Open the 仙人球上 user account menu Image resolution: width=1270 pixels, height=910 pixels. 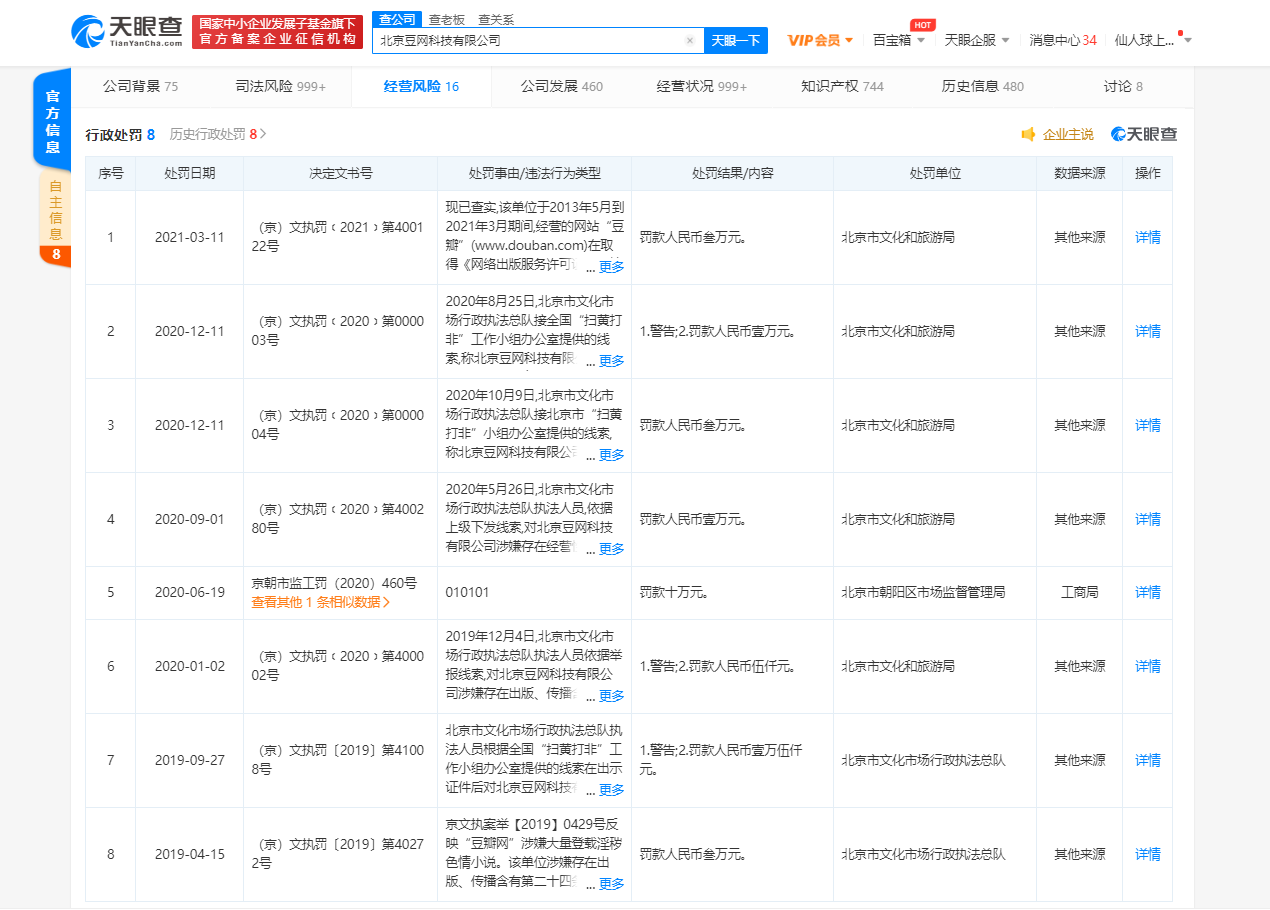[x=1152, y=40]
